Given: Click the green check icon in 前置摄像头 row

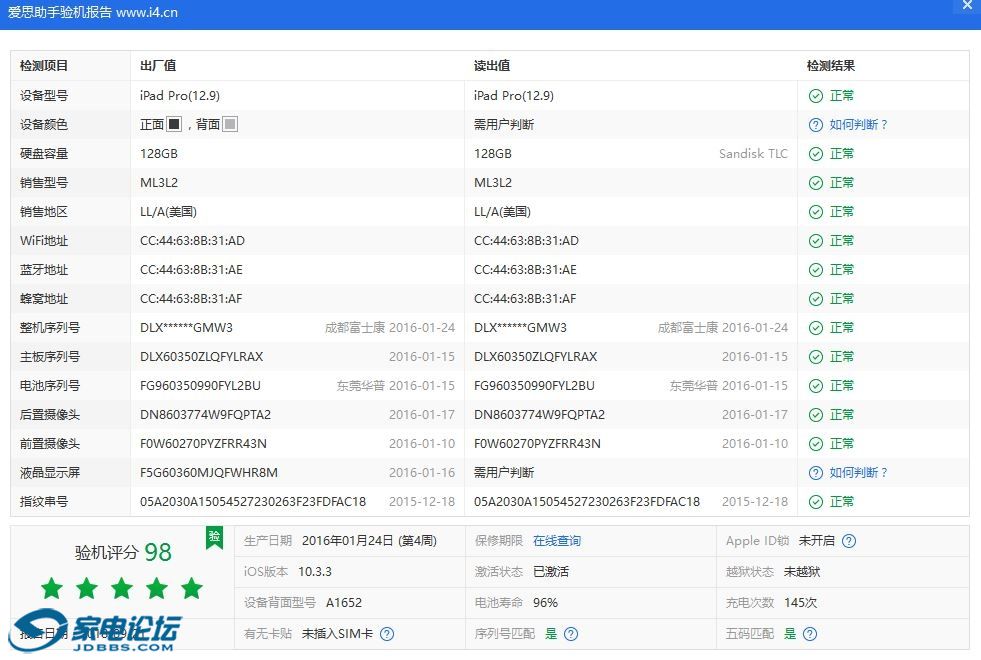Looking at the screenshot, I should pos(816,444).
